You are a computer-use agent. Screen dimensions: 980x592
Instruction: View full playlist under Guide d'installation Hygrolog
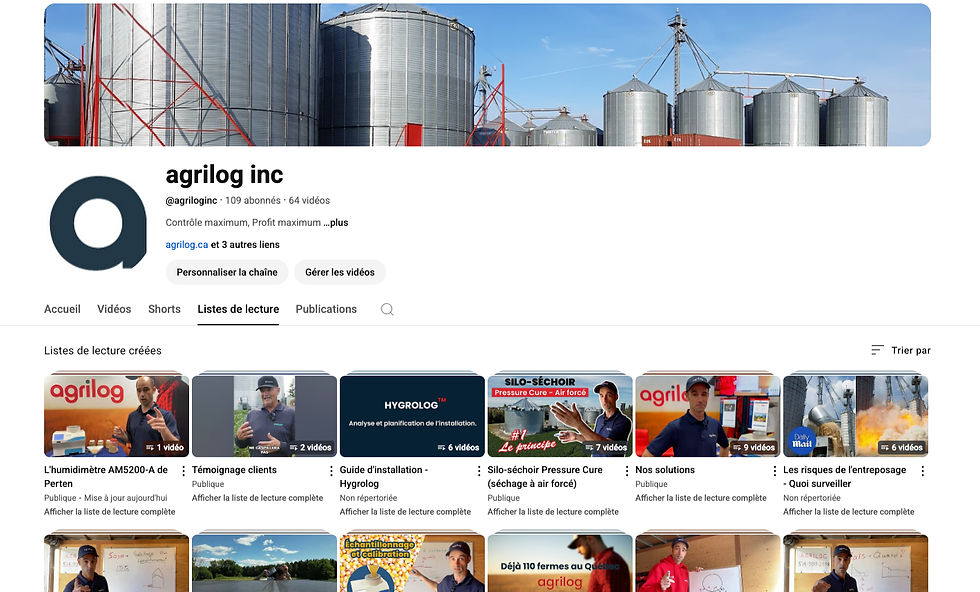tap(405, 511)
